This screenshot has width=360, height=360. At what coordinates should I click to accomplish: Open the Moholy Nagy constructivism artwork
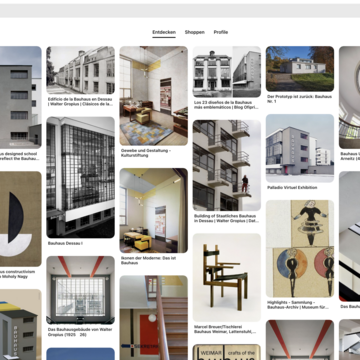click(x=20, y=219)
